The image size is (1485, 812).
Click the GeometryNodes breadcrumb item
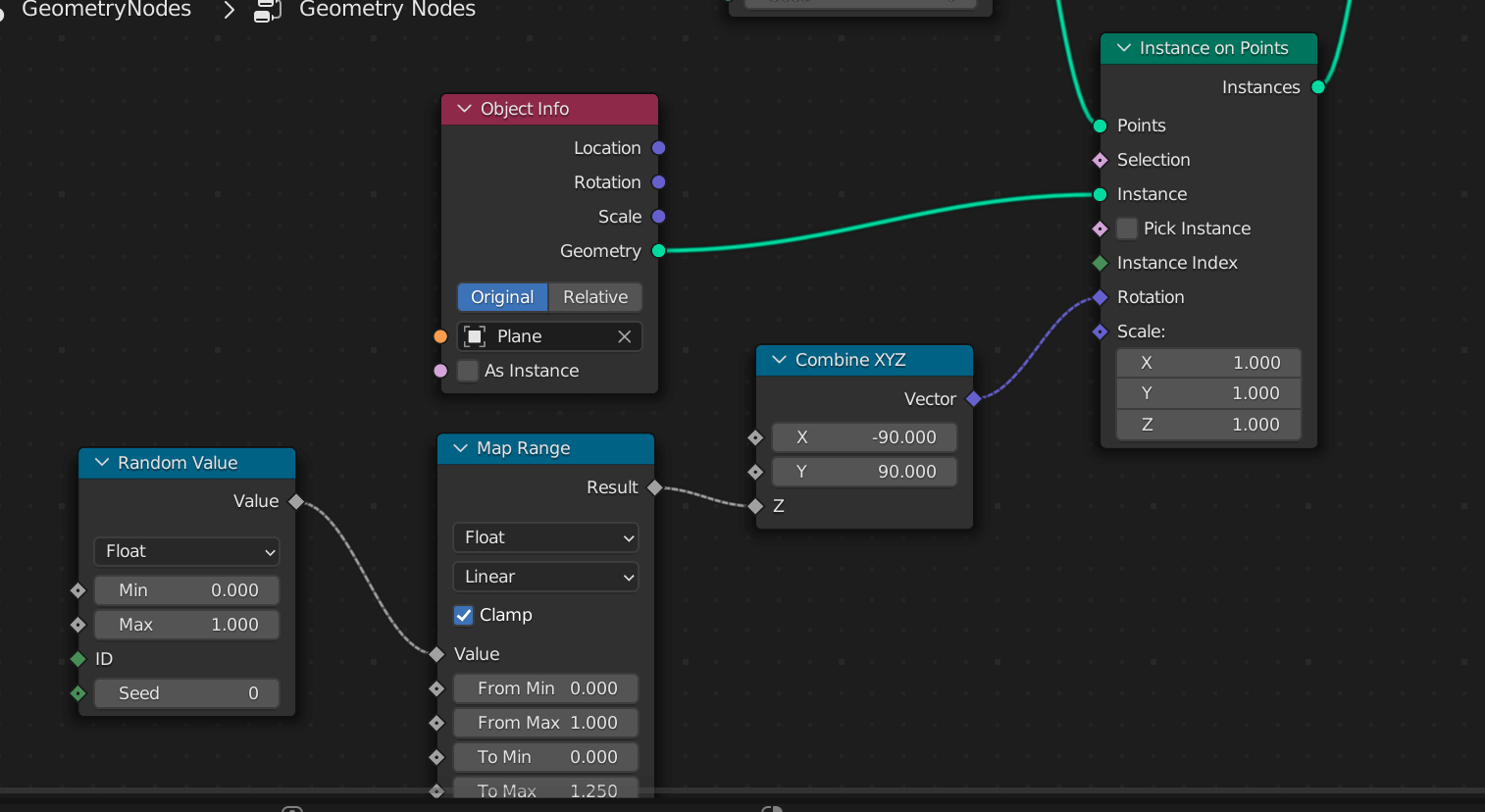pyautogui.click(x=106, y=10)
